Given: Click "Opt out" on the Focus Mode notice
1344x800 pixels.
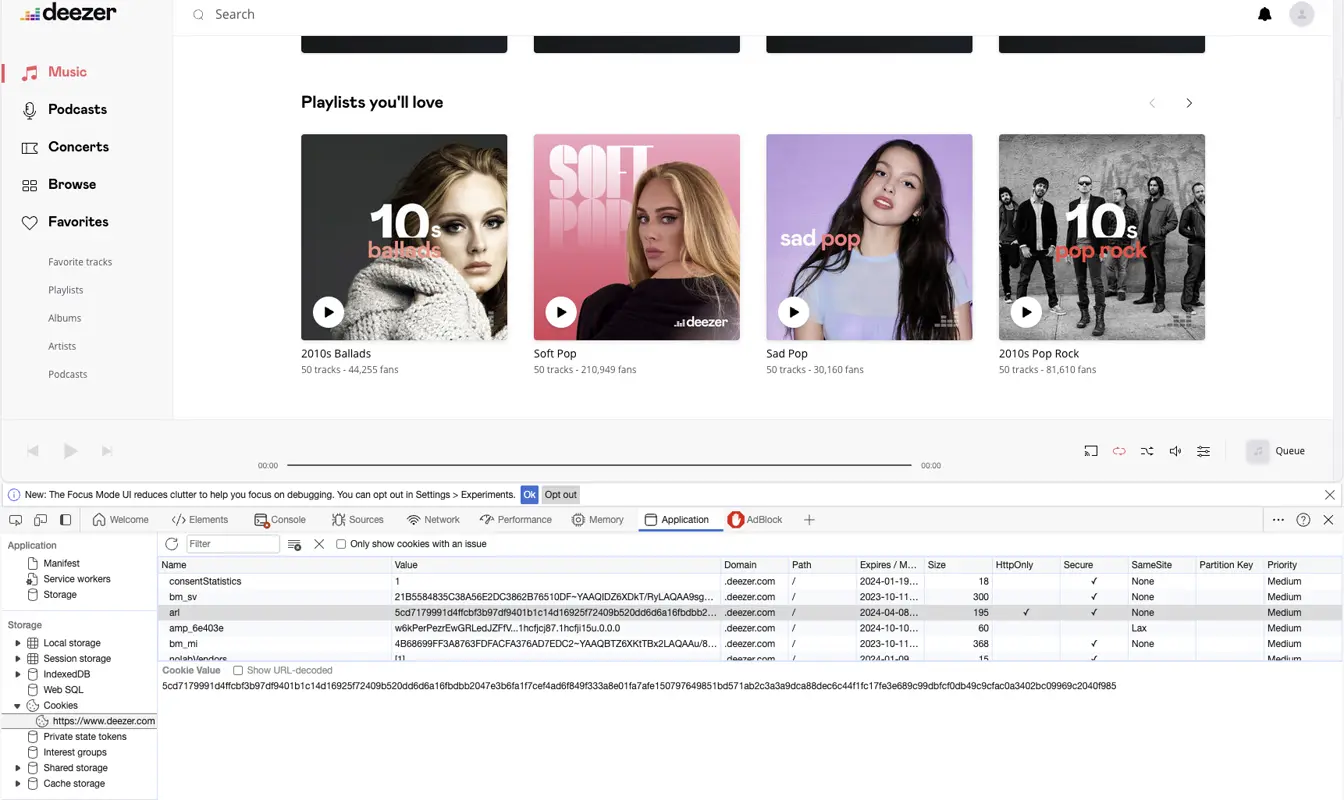Looking at the screenshot, I should click(560, 494).
